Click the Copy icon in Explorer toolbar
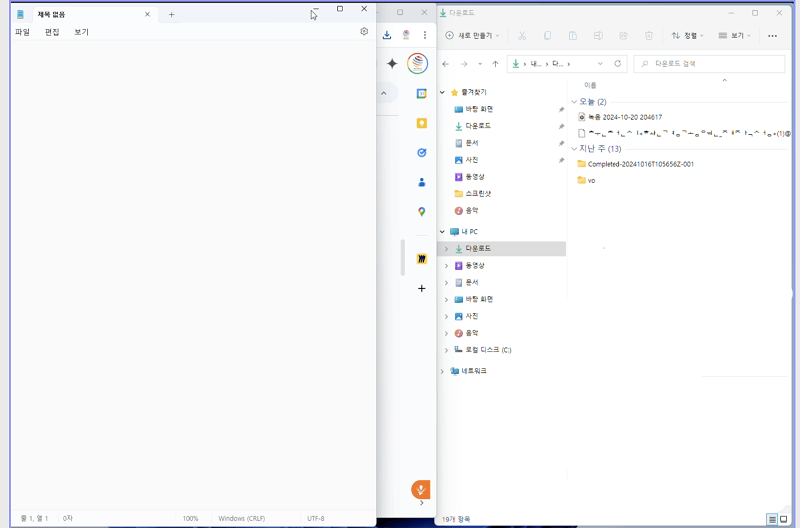 pos(547,35)
